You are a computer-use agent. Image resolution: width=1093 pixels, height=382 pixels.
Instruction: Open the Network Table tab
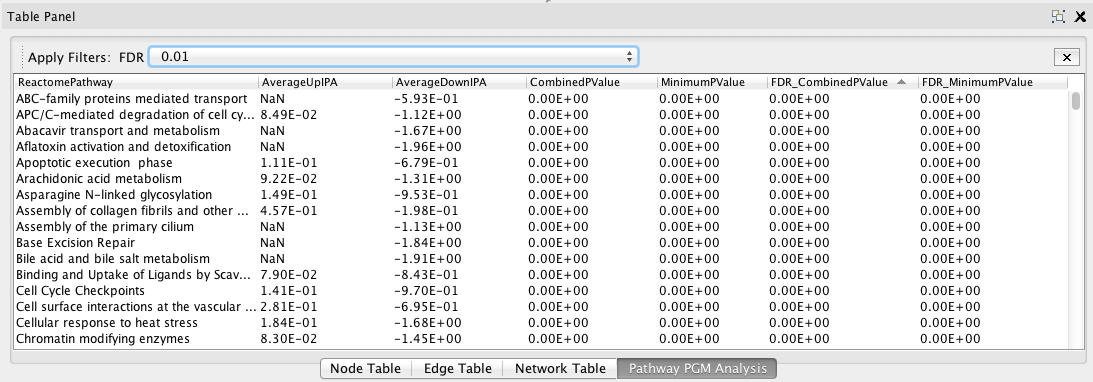[560, 369]
